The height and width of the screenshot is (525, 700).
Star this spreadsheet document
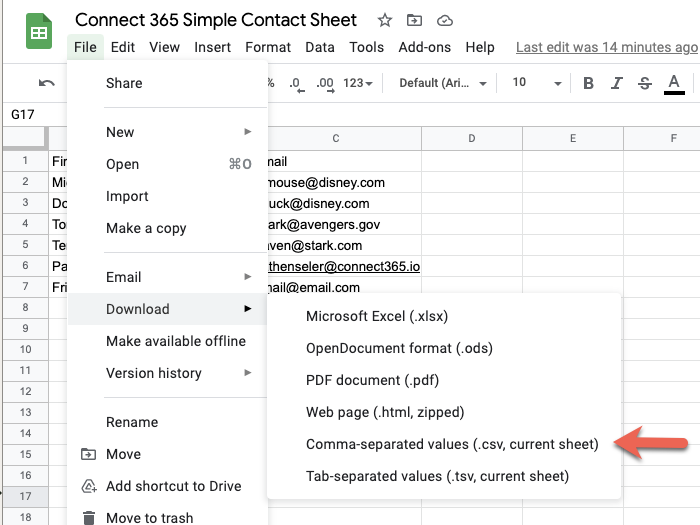tap(385, 20)
